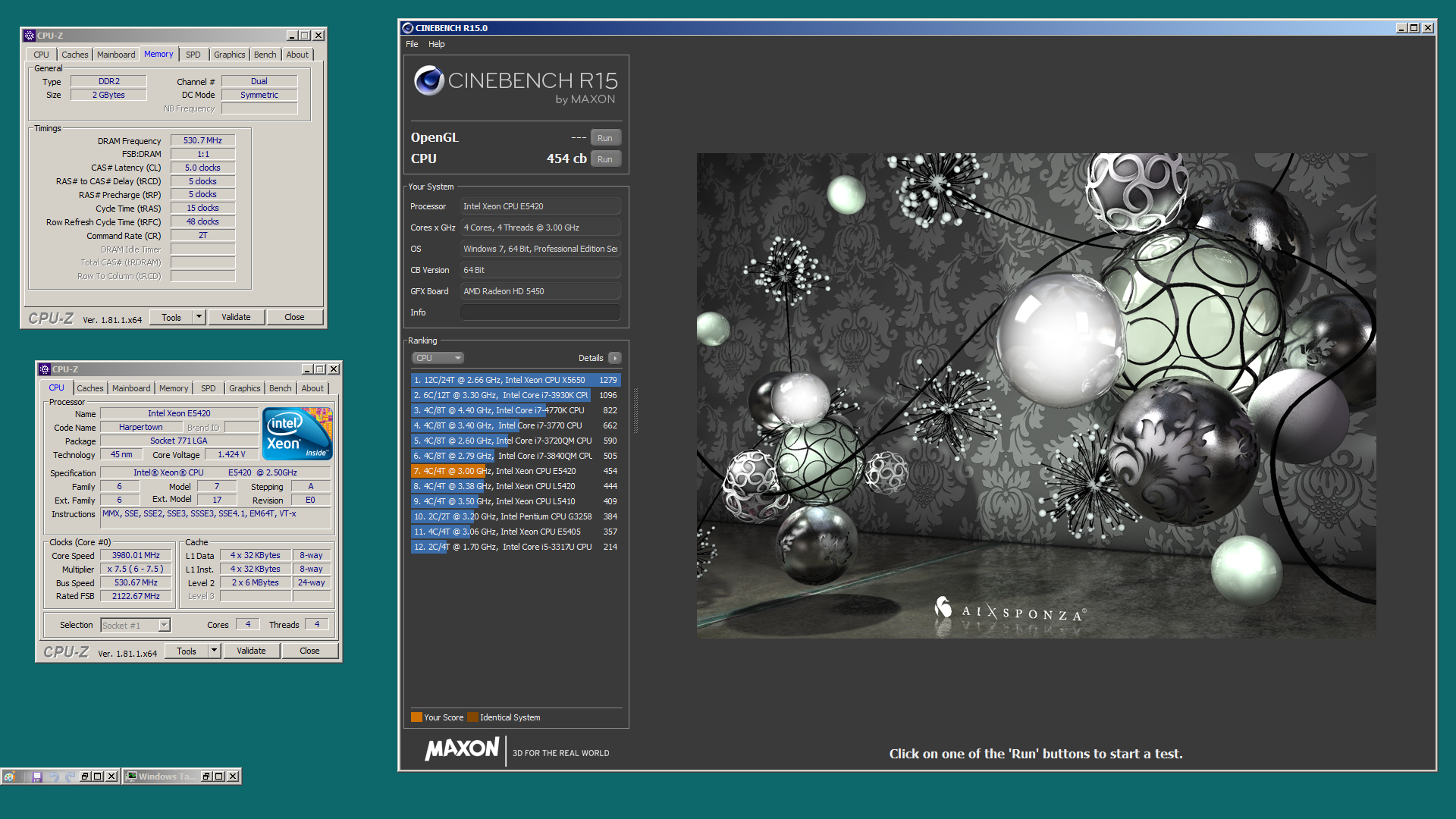Click the undo arrow in minimized Paint bar
Screen dimensions: 1456x819
click(53, 777)
